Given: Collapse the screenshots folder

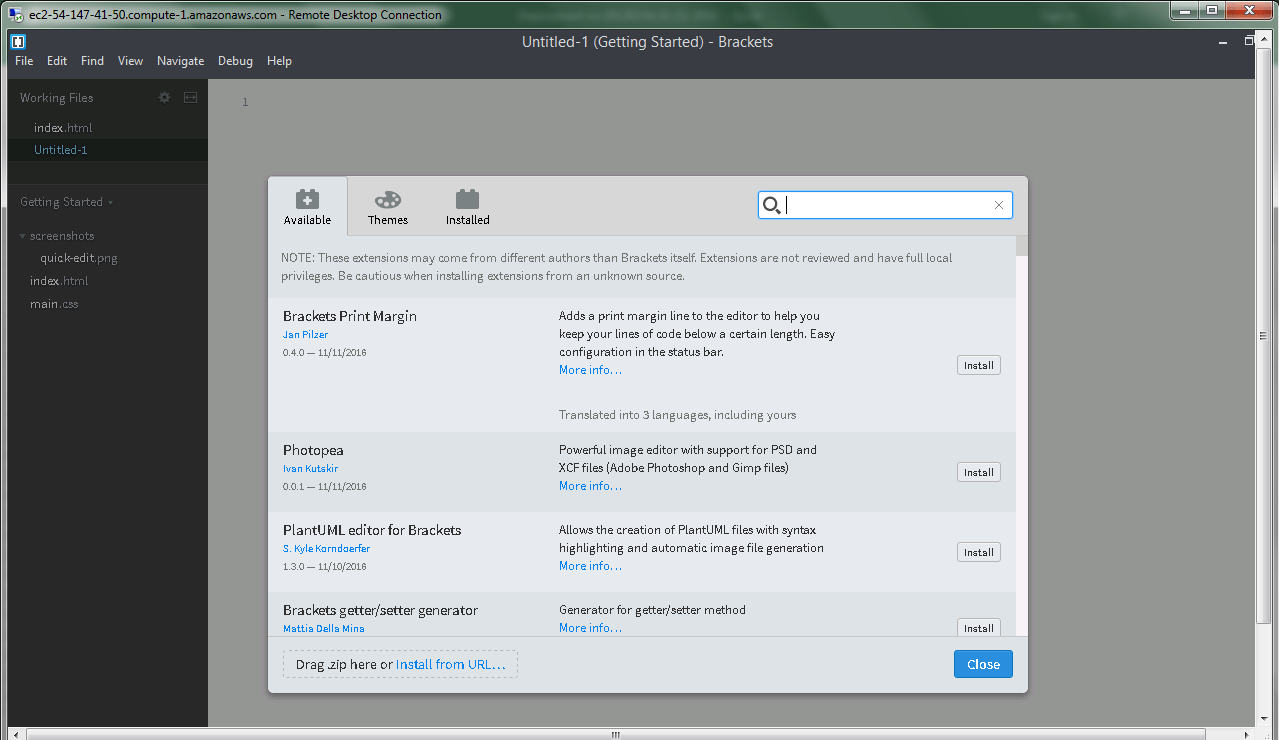Looking at the screenshot, I should 23,236.
